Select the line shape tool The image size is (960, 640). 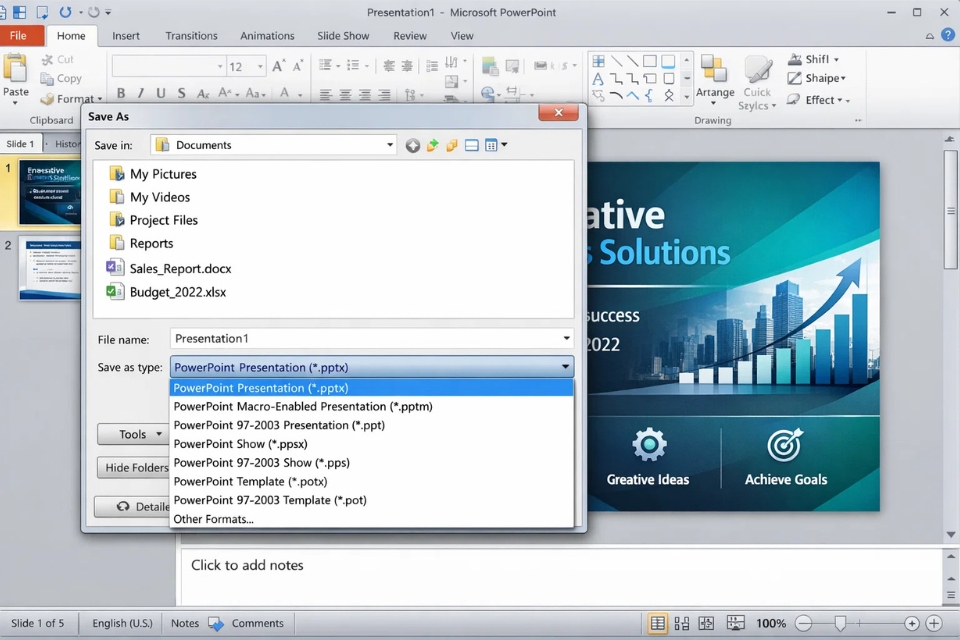tap(618, 62)
